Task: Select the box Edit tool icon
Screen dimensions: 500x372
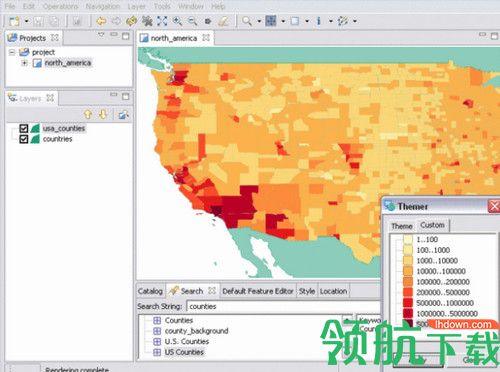Action: tap(295, 21)
